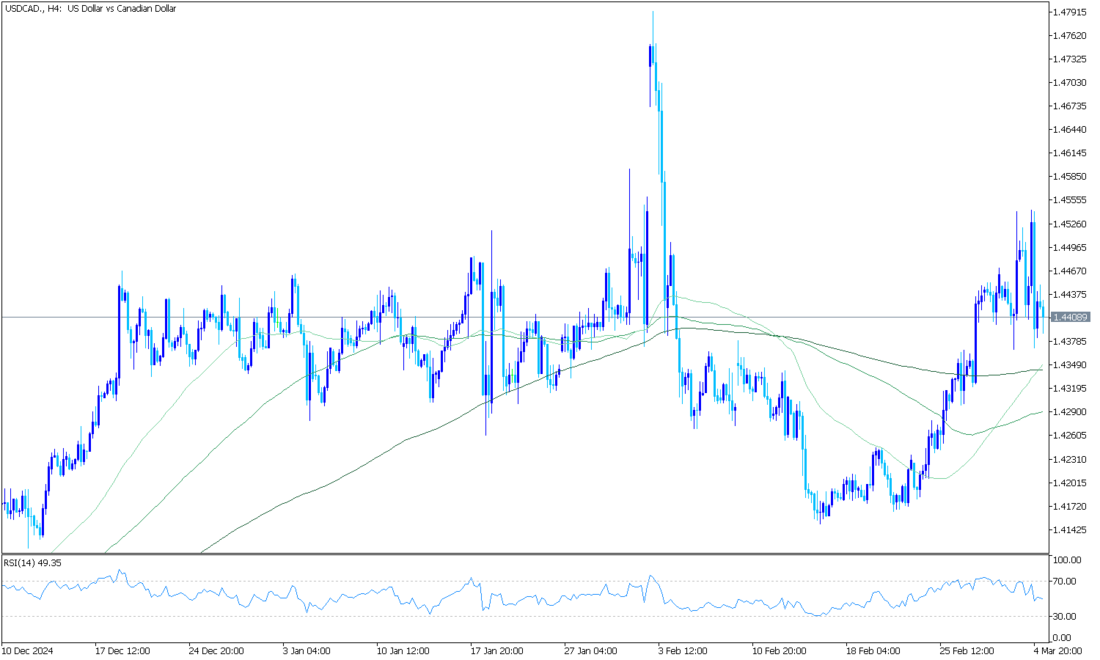Click the RSI scale value 100.00
Screen dimensions: 1100x660
point(1067,560)
